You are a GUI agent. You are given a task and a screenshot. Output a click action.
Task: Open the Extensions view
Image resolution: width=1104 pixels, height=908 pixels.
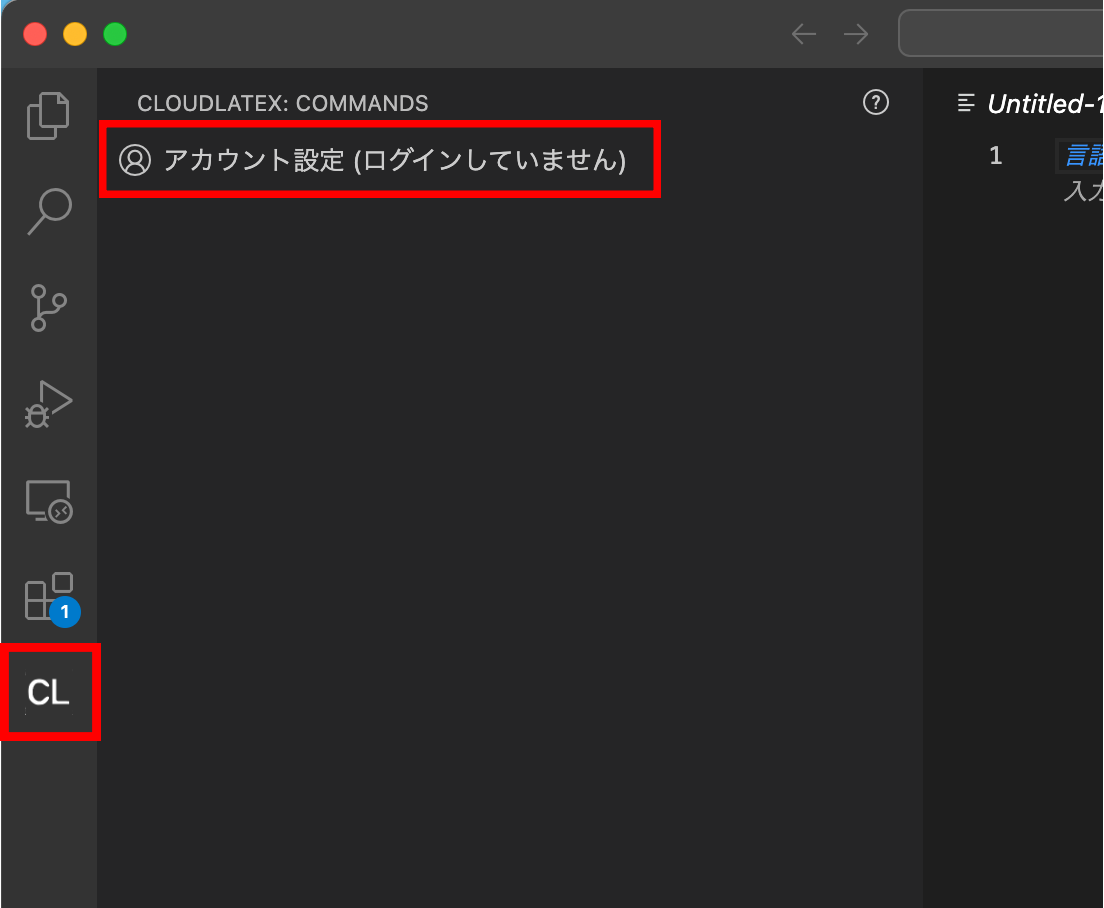click(48, 596)
